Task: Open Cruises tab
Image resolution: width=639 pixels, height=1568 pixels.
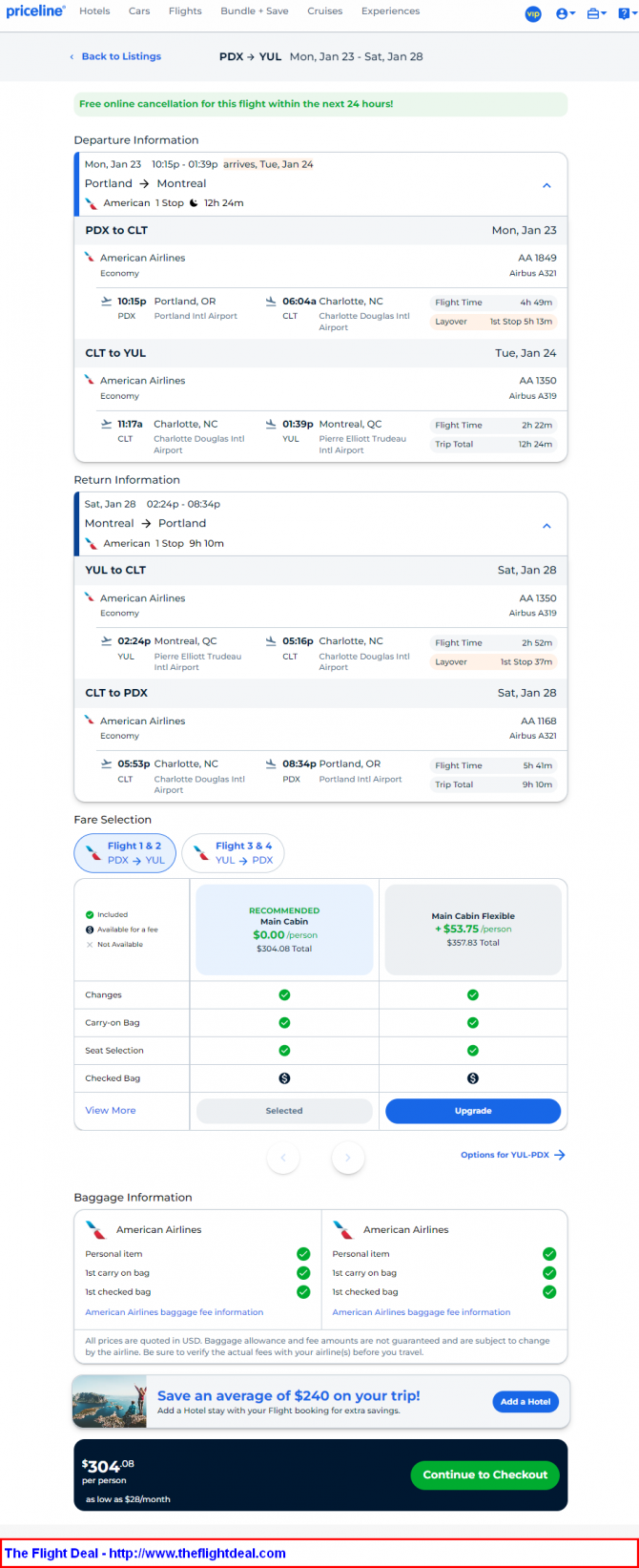Action: [325, 11]
